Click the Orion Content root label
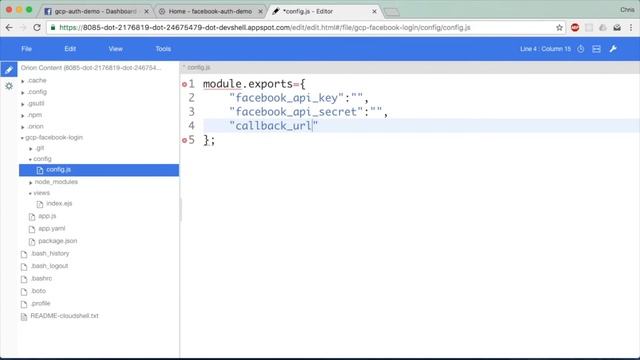The height and width of the screenshot is (360, 640). 91,68
